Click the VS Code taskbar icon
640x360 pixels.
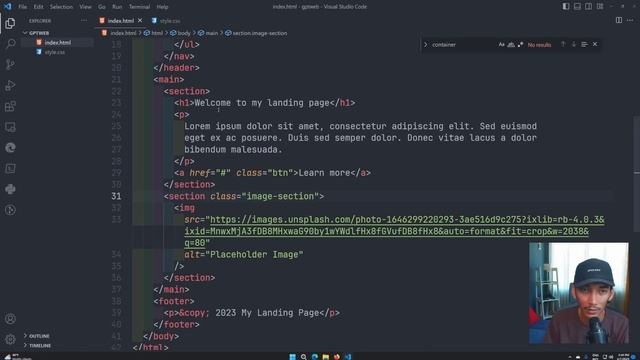tap(348, 357)
